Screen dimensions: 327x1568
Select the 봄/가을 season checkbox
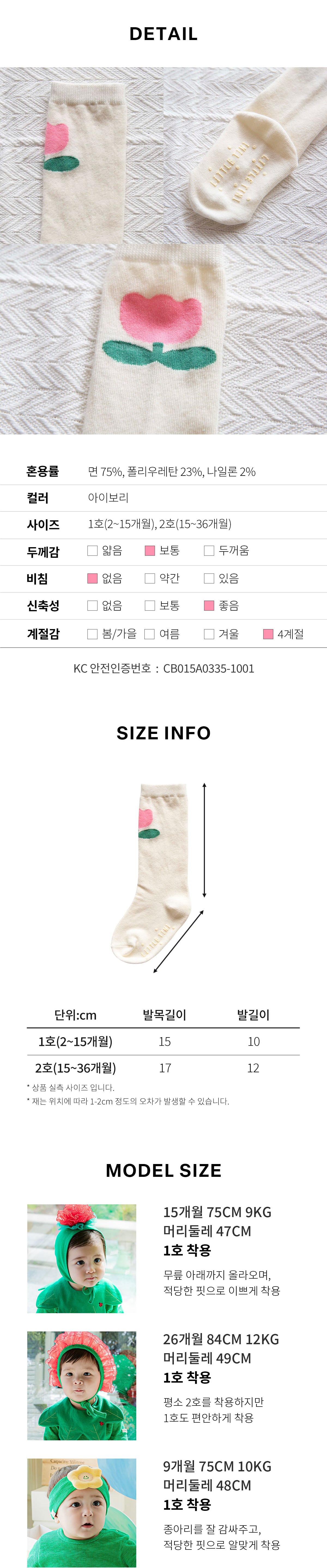[93, 634]
